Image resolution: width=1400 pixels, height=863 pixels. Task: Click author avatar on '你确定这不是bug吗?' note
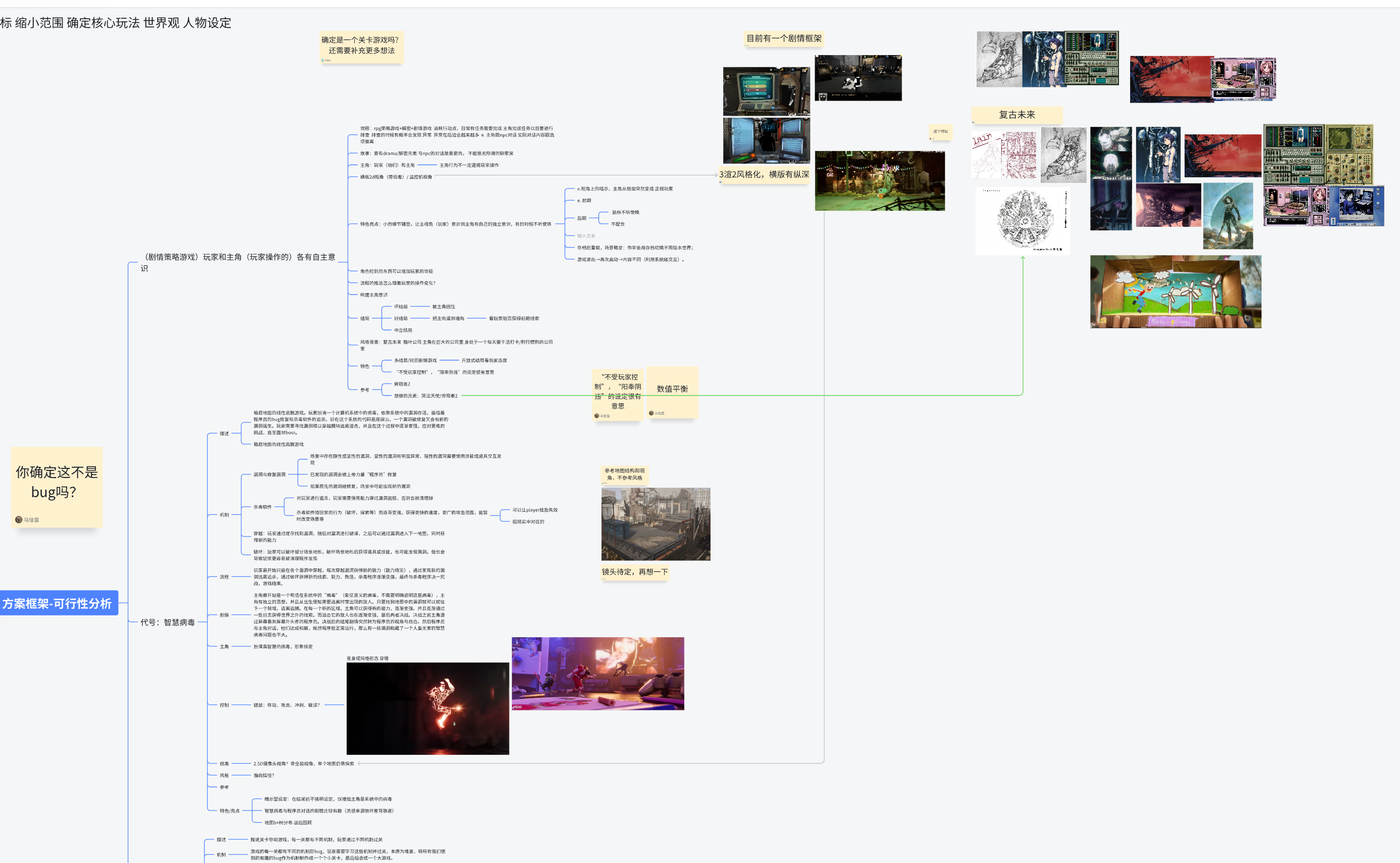(19, 519)
